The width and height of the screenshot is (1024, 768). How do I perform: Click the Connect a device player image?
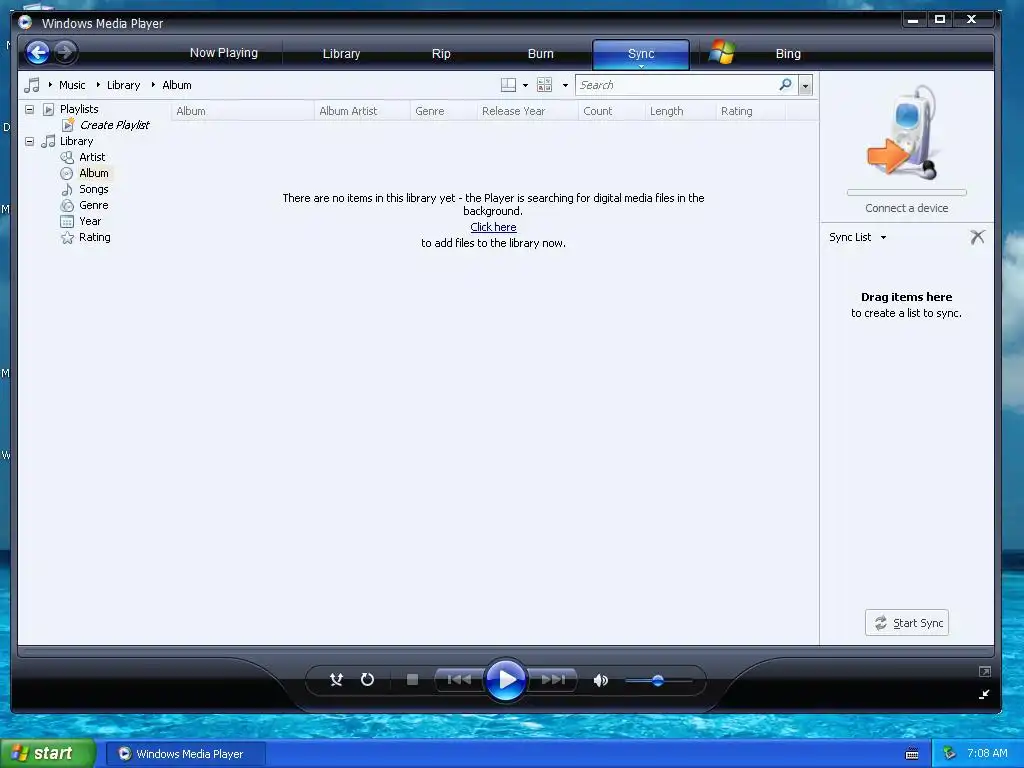904,133
